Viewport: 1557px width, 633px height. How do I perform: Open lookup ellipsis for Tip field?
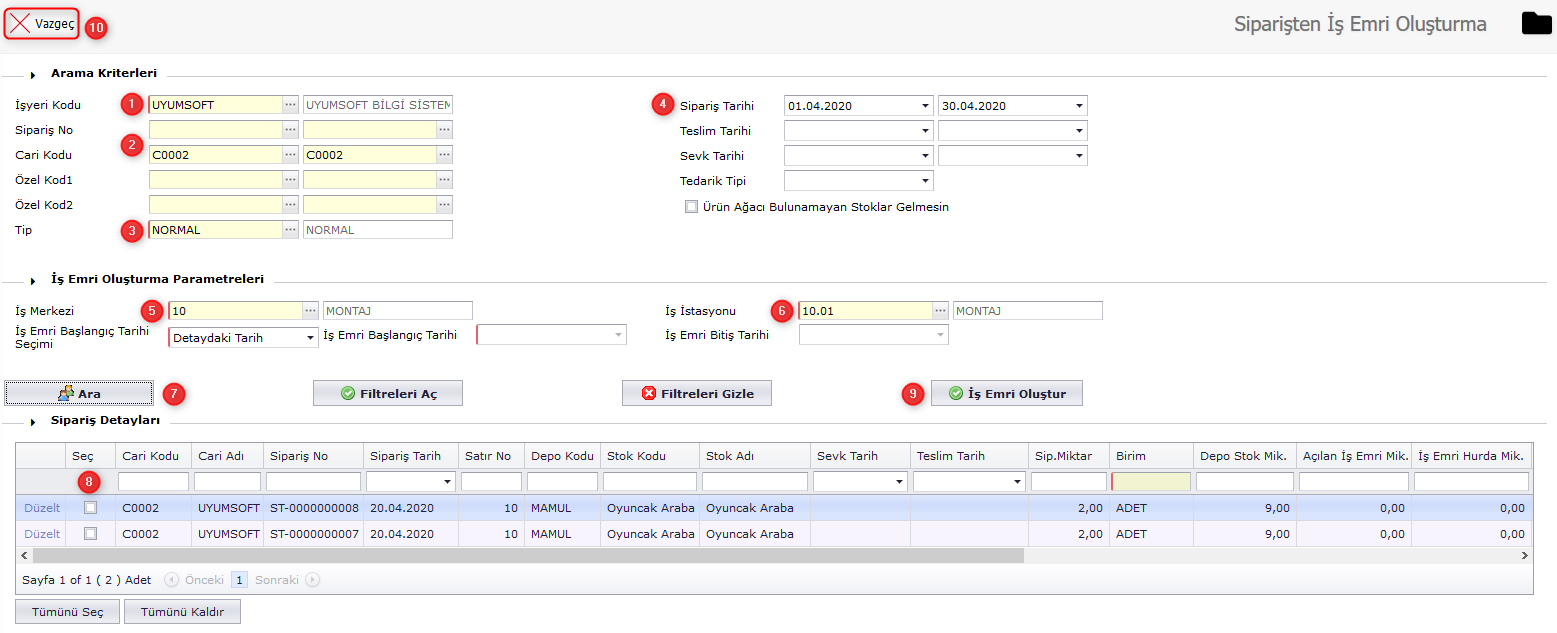(290, 230)
